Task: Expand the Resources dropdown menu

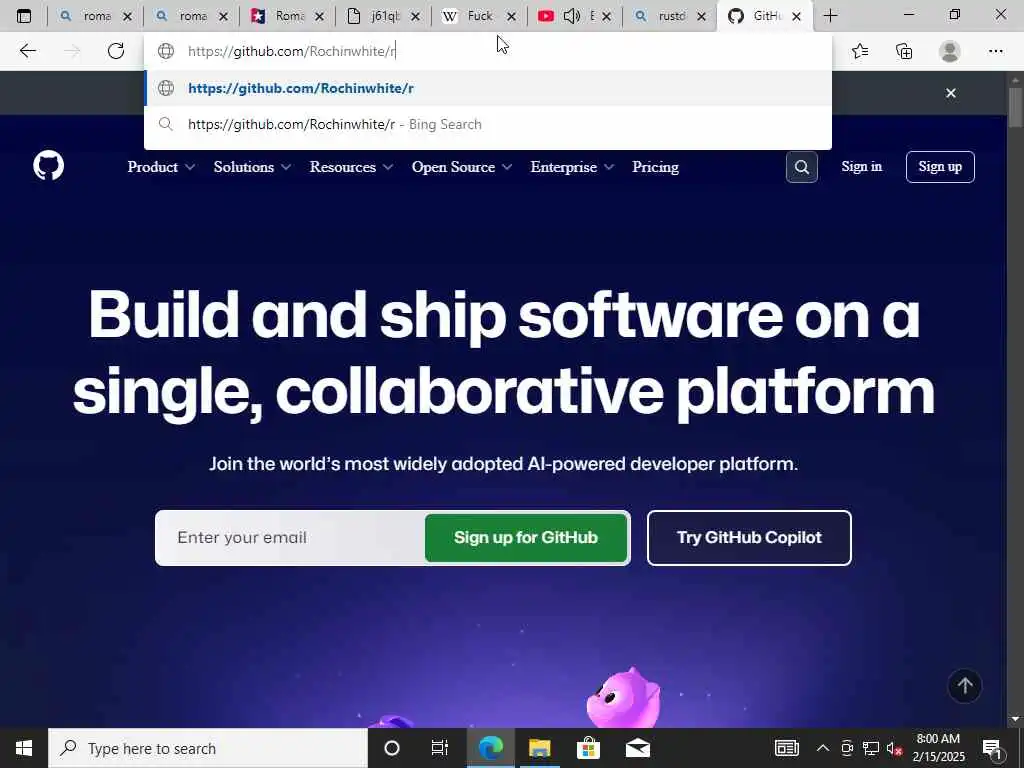Action: [351, 167]
